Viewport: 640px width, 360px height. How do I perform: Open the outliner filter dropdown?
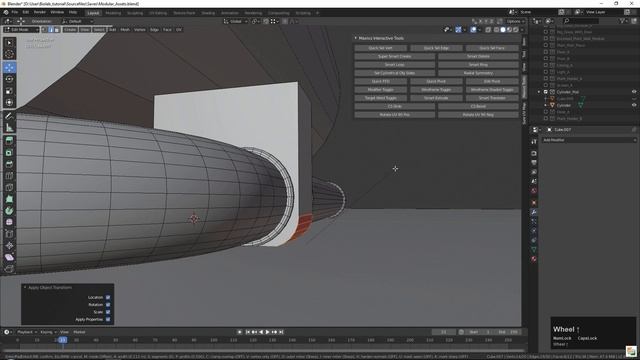tap(623, 21)
